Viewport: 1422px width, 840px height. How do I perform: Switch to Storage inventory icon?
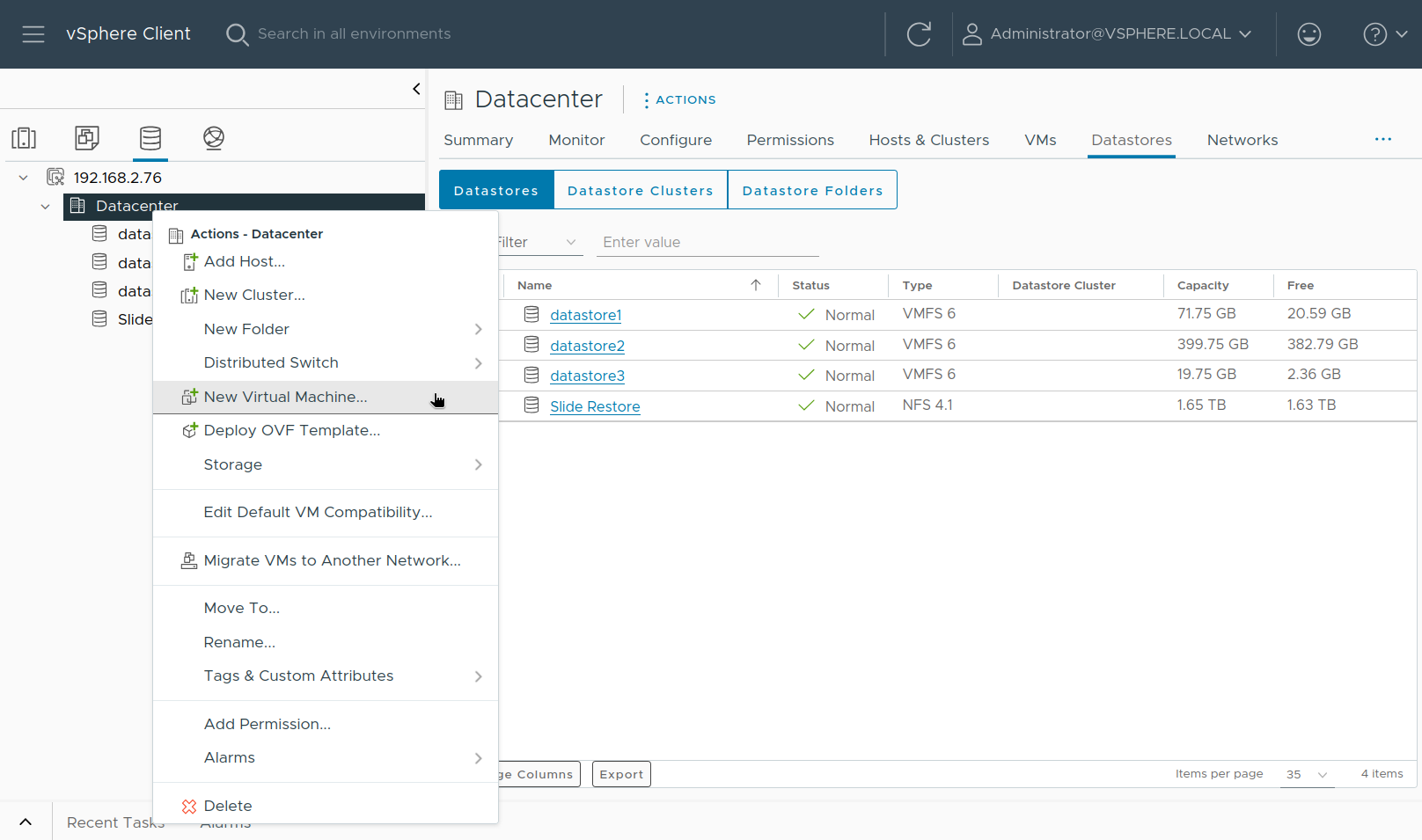point(150,138)
